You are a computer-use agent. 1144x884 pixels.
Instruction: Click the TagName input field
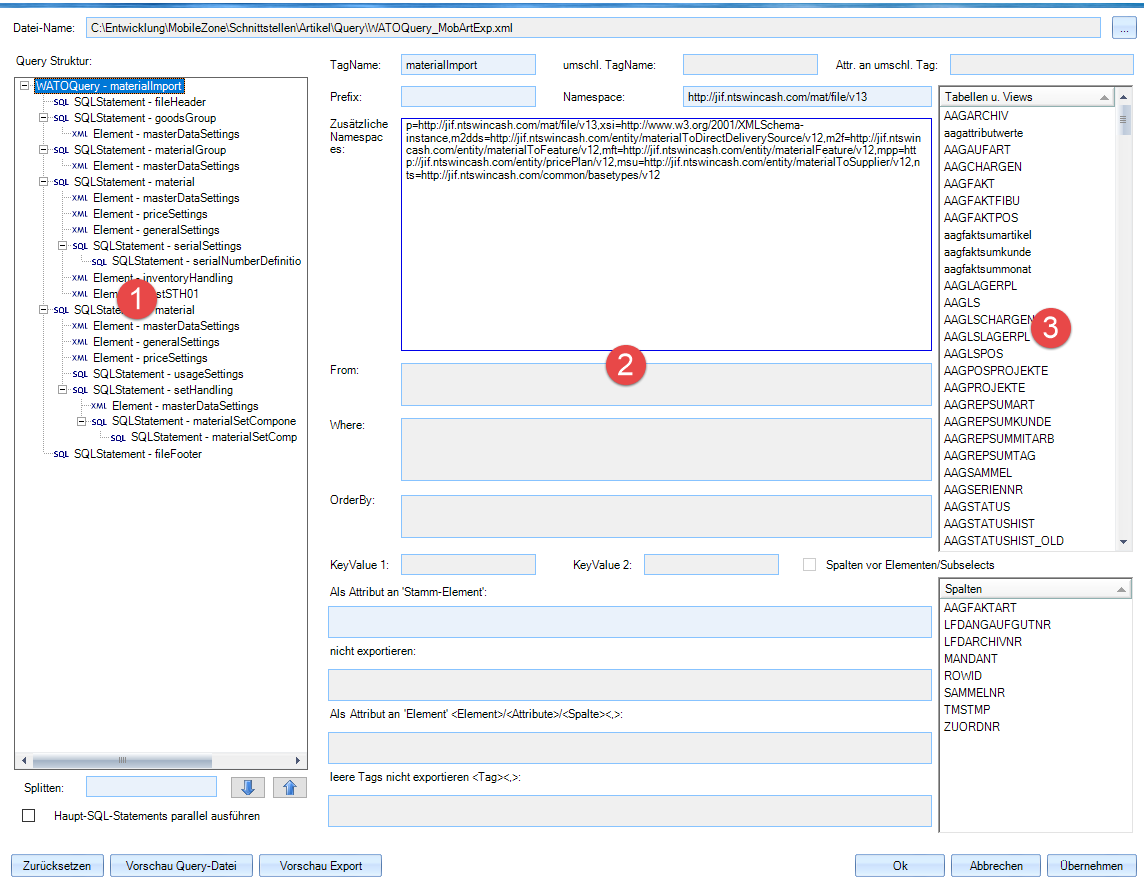pyautogui.click(x=468, y=65)
